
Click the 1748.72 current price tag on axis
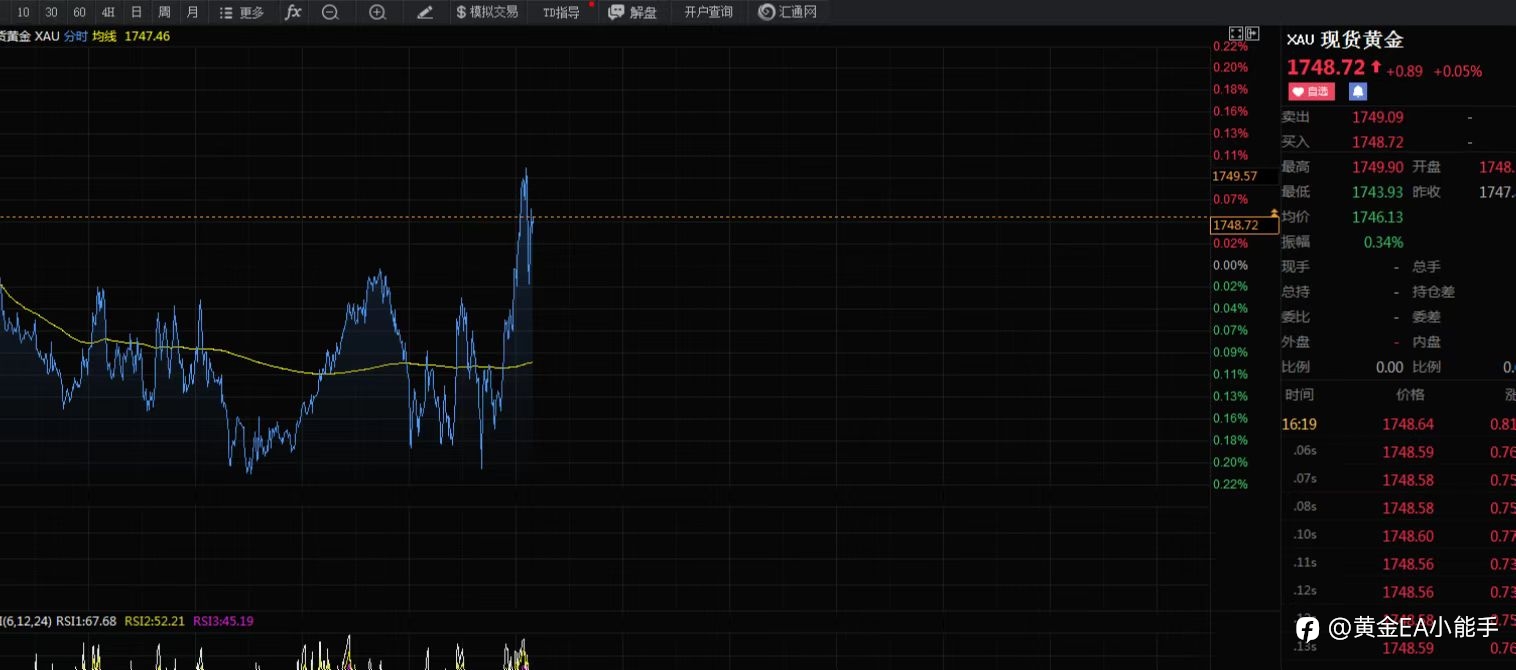point(1244,225)
